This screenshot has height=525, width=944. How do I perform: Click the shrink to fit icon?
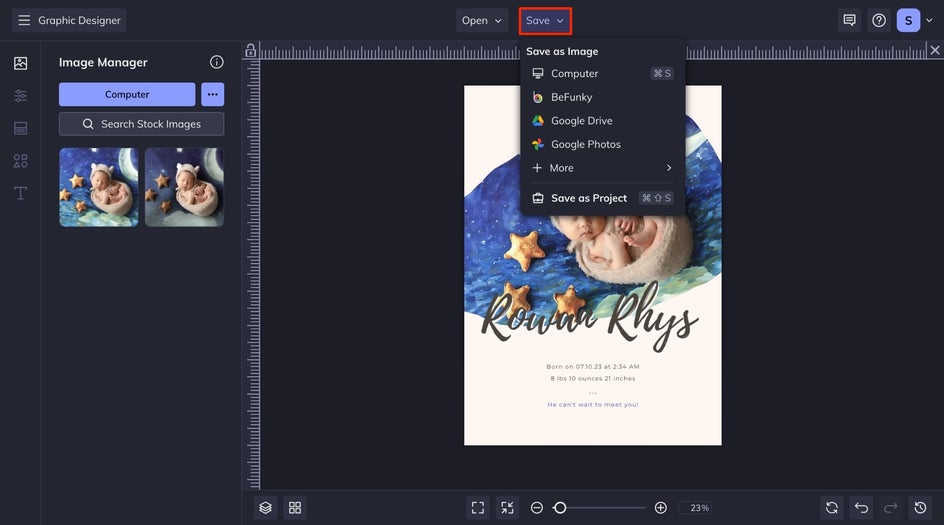coord(508,508)
